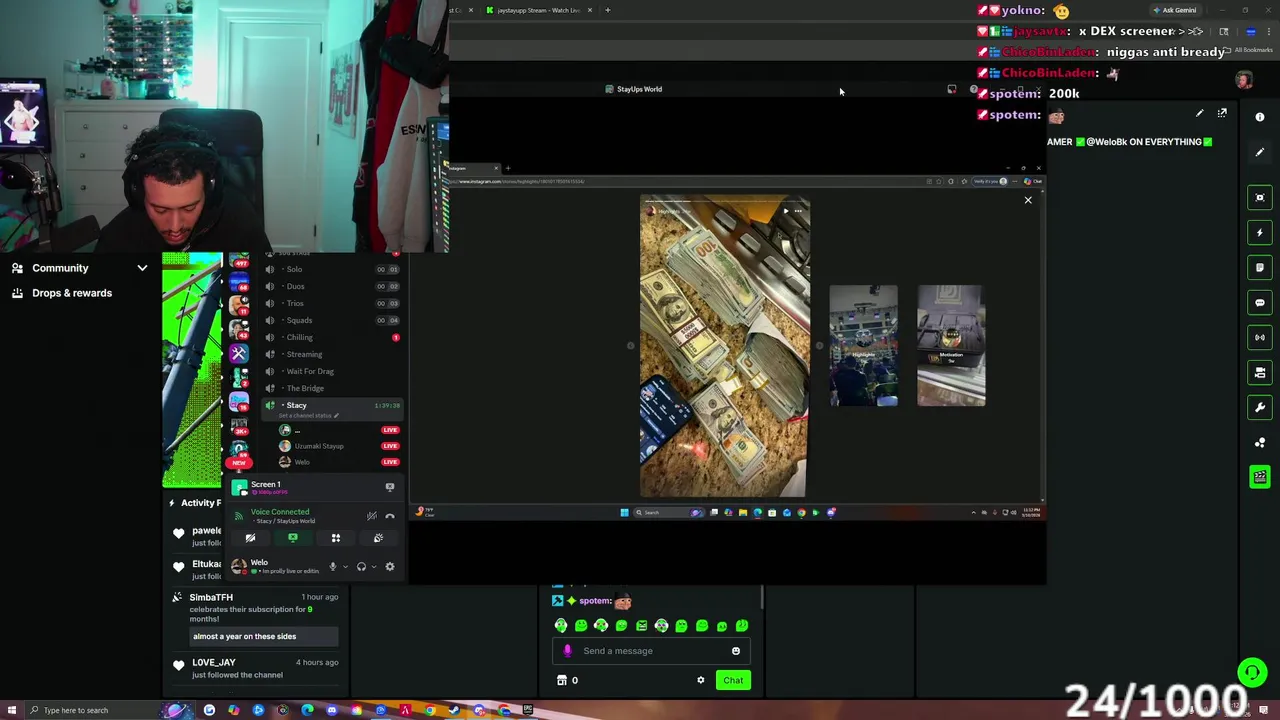The height and width of the screenshot is (720, 1280).
Task: Disconnect from Discord voice channel
Action: (390, 516)
